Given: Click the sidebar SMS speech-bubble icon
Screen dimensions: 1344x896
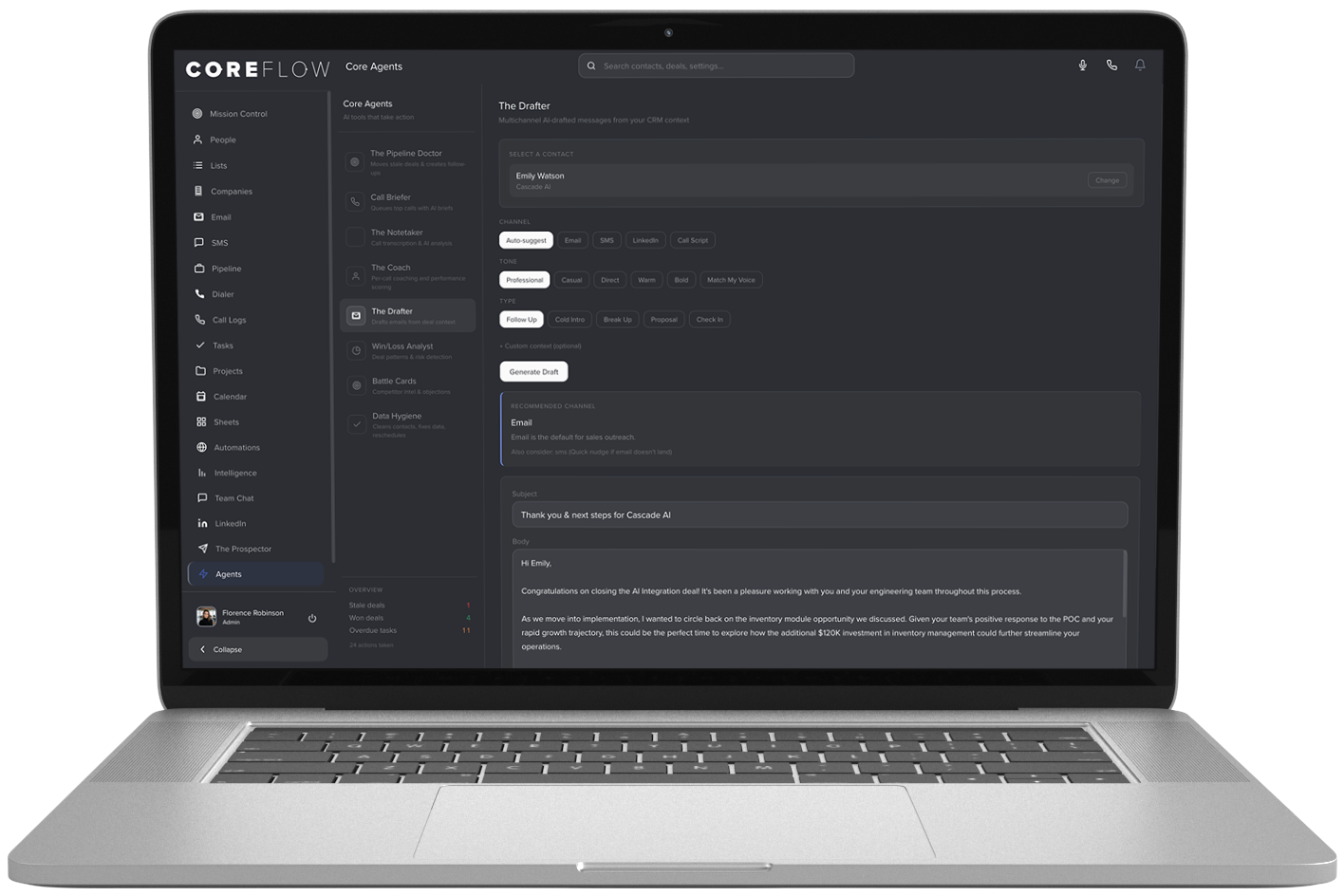Looking at the screenshot, I should 199,242.
